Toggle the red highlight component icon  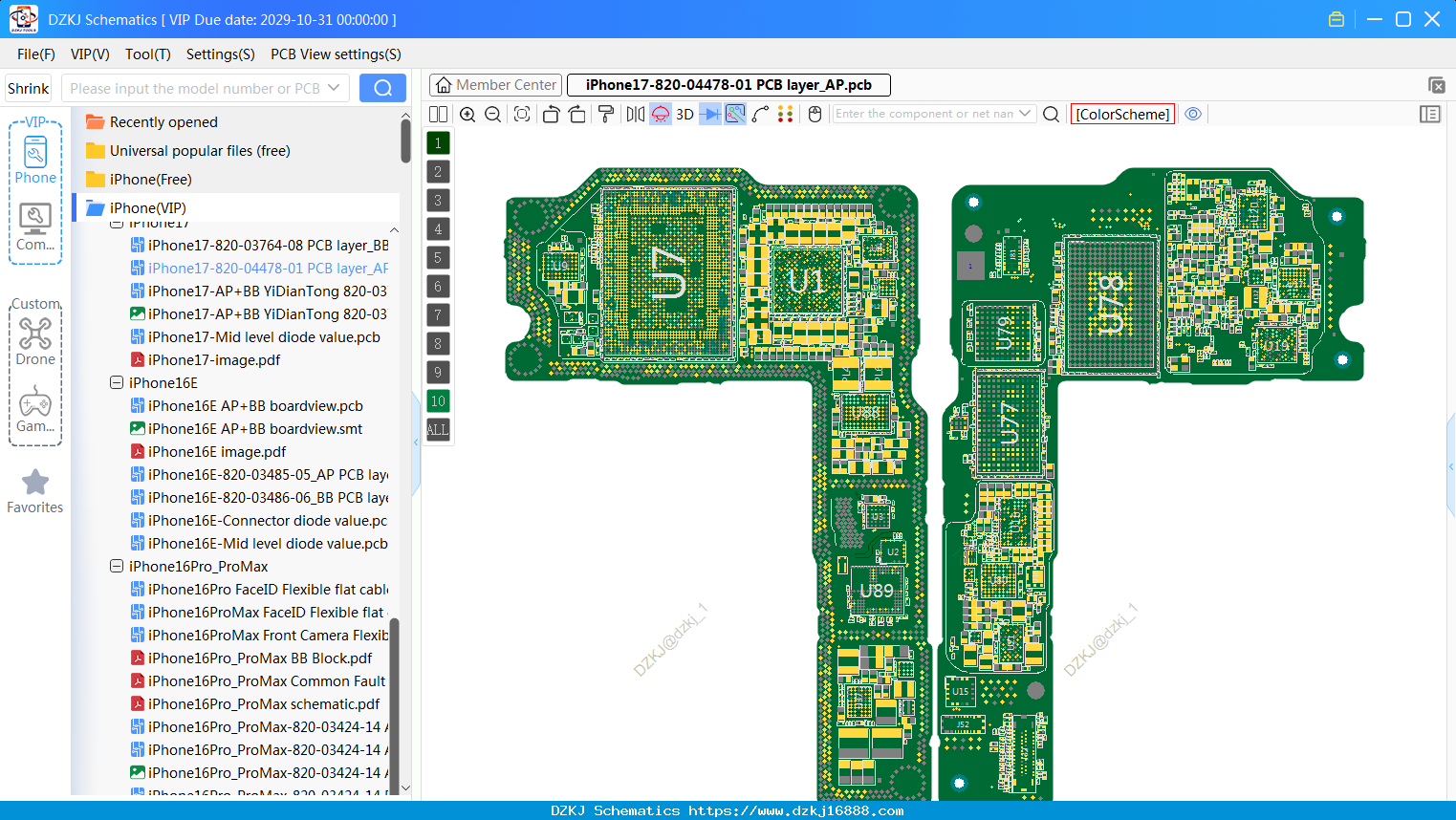pos(661,114)
